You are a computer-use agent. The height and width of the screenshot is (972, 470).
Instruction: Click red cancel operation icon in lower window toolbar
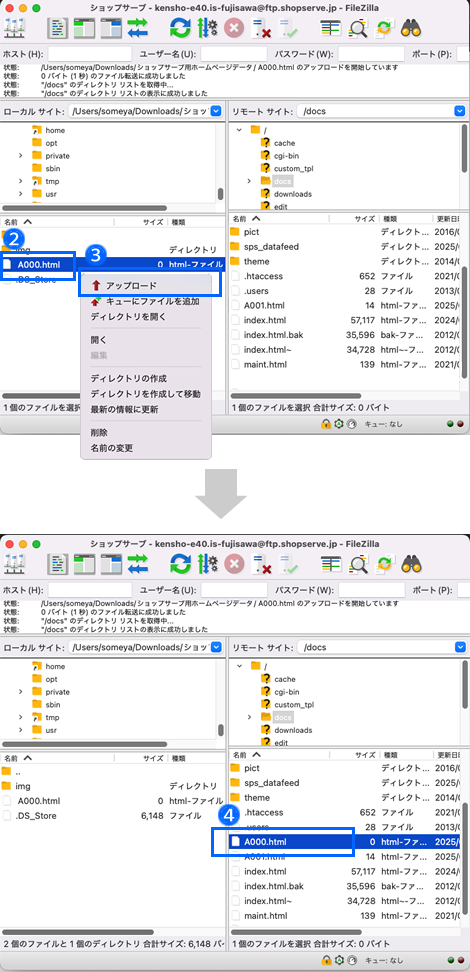(x=234, y=563)
